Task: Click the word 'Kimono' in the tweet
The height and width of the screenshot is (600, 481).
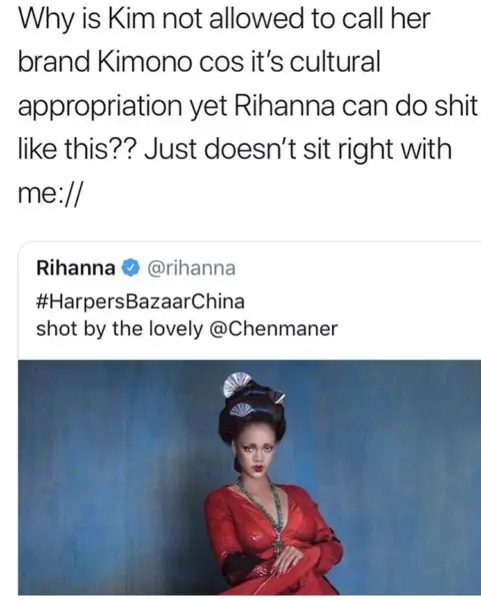Action: pyautogui.click(x=145, y=61)
